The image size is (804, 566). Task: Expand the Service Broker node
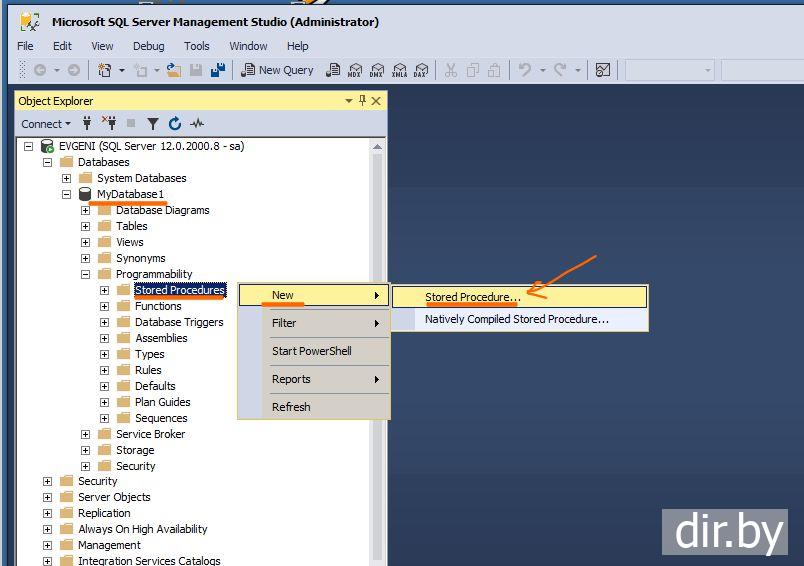pyautogui.click(x=86, y=434)
